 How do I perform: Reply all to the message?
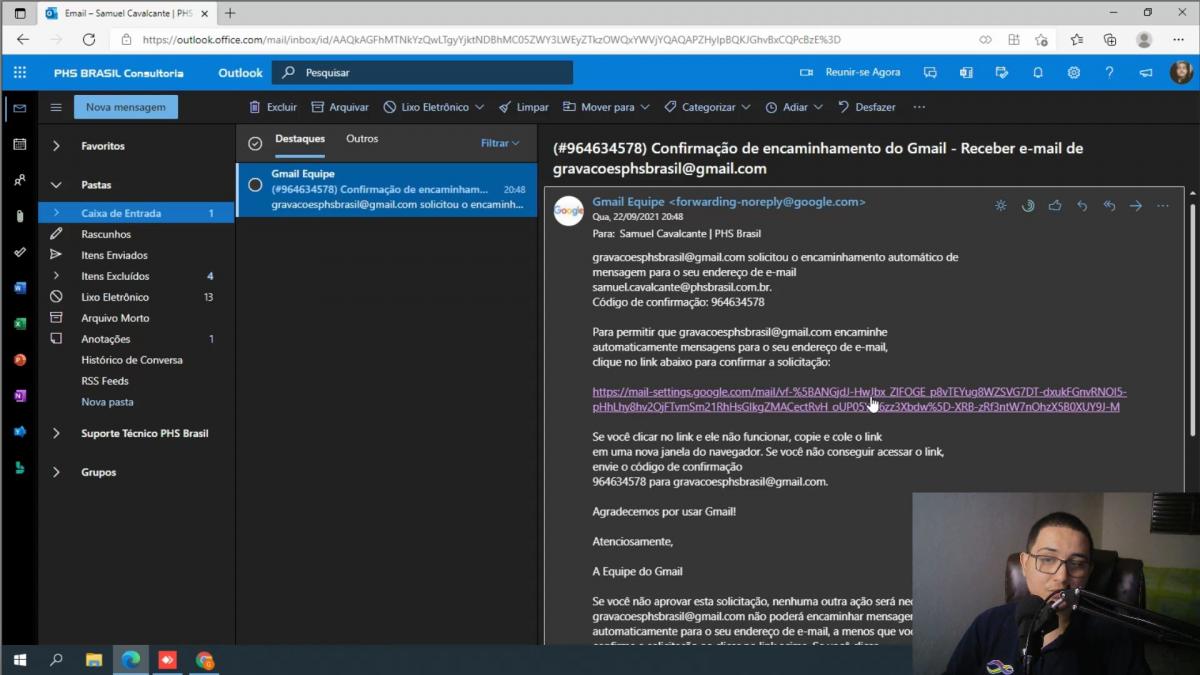point(1109,206)
